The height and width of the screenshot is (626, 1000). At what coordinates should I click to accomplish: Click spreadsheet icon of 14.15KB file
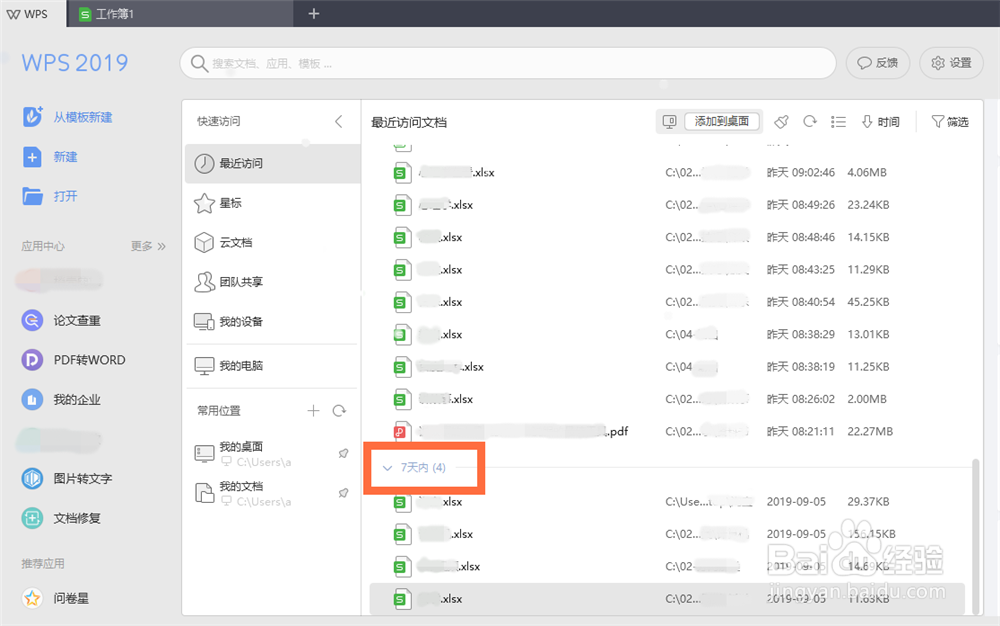[401, 238]
